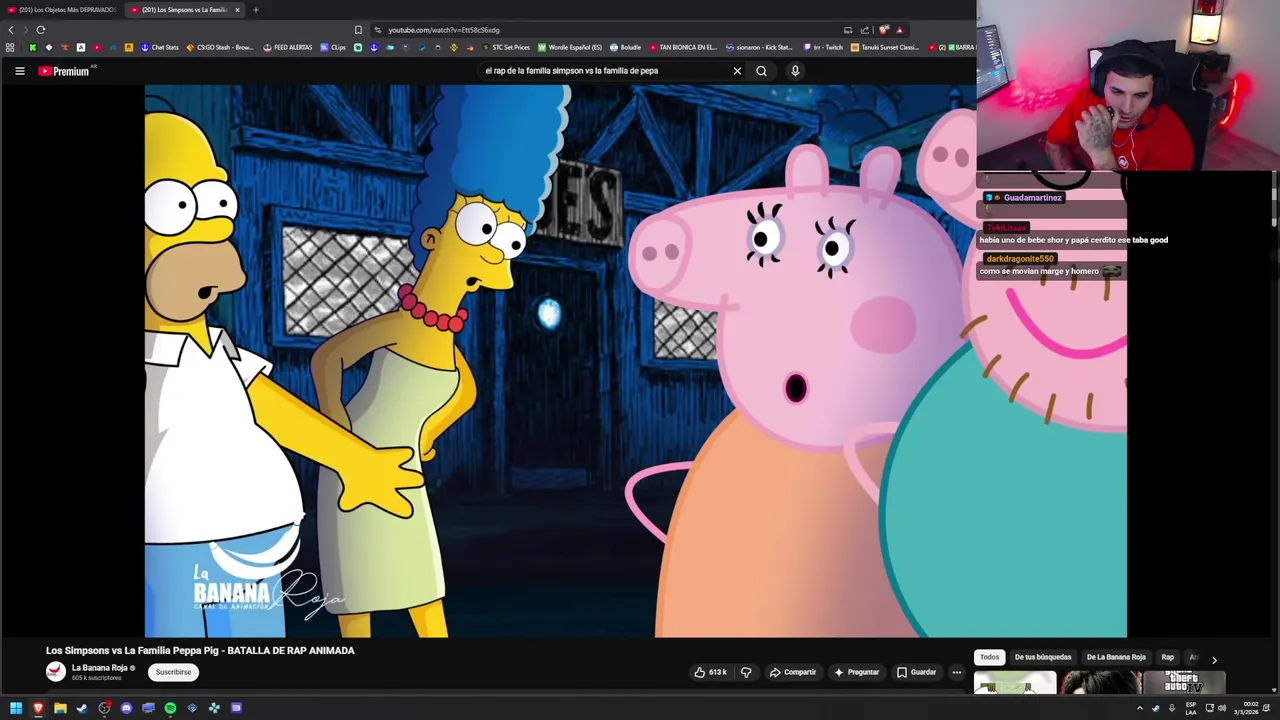Play the Grand Theft Auto IV recommended thumbnail
This screenshot has width=1280, height=720.
(1184, 683)
